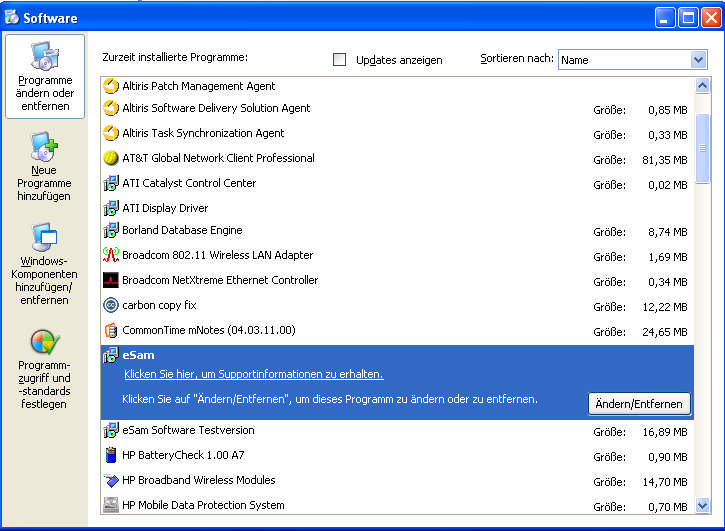Click the ATI Display Driver icon
Image resolution: width=725 pixels, height=531 pixels.
111,208
